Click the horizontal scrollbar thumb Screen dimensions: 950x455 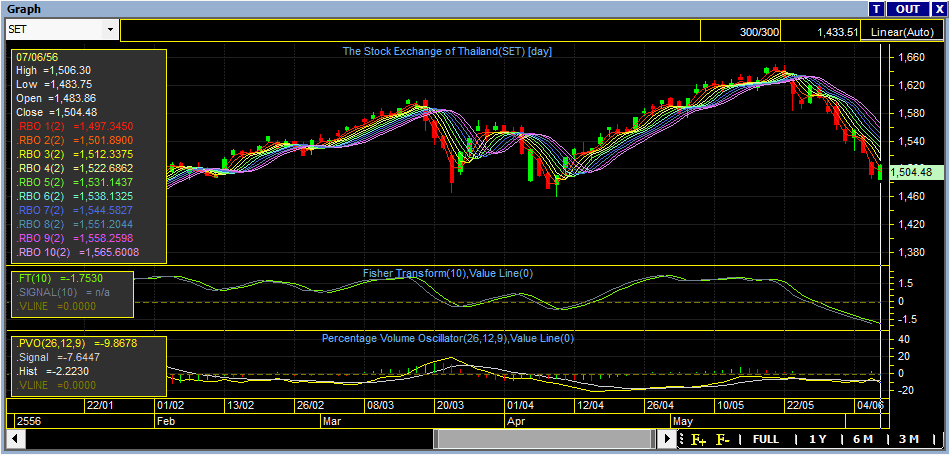point(543,438)
